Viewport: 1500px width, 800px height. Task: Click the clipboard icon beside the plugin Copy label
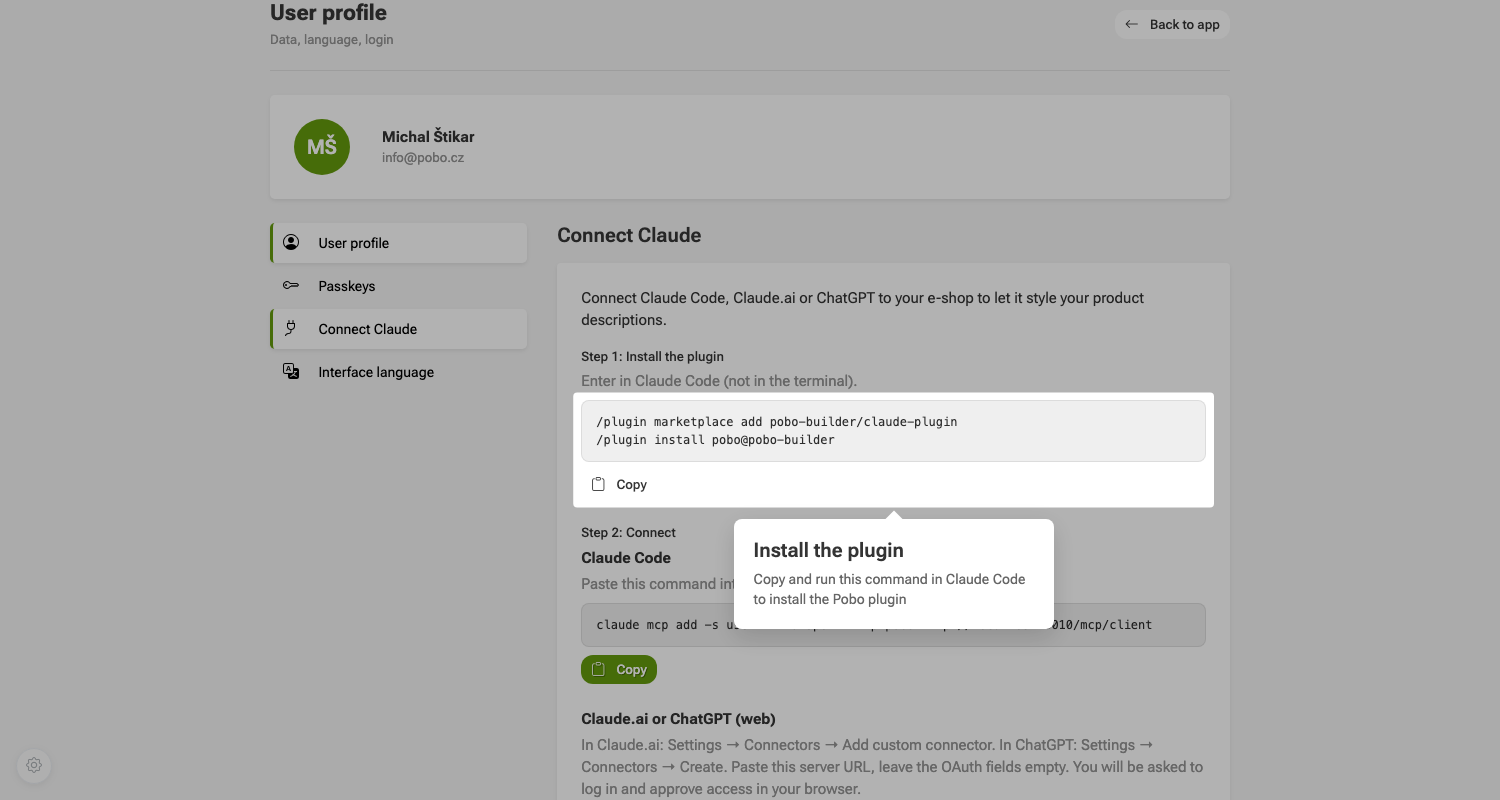(598, 484)
